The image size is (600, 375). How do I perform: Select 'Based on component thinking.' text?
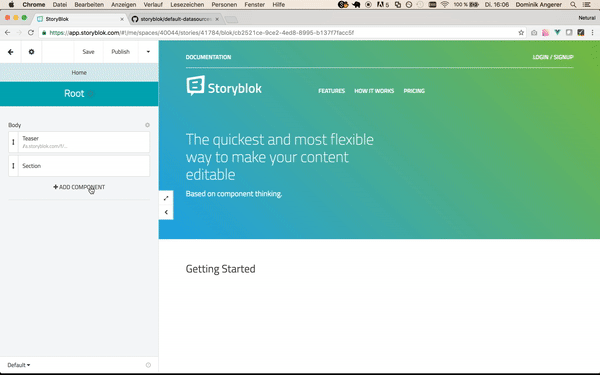[x=234, y=194]
